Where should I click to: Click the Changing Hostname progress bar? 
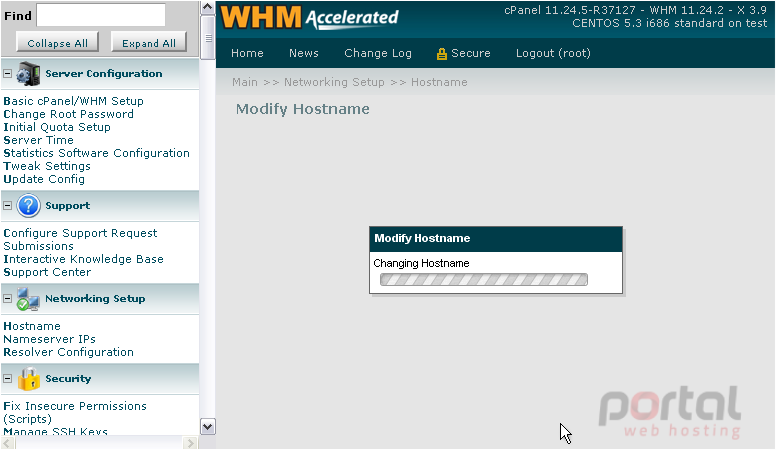click(484, 280)
